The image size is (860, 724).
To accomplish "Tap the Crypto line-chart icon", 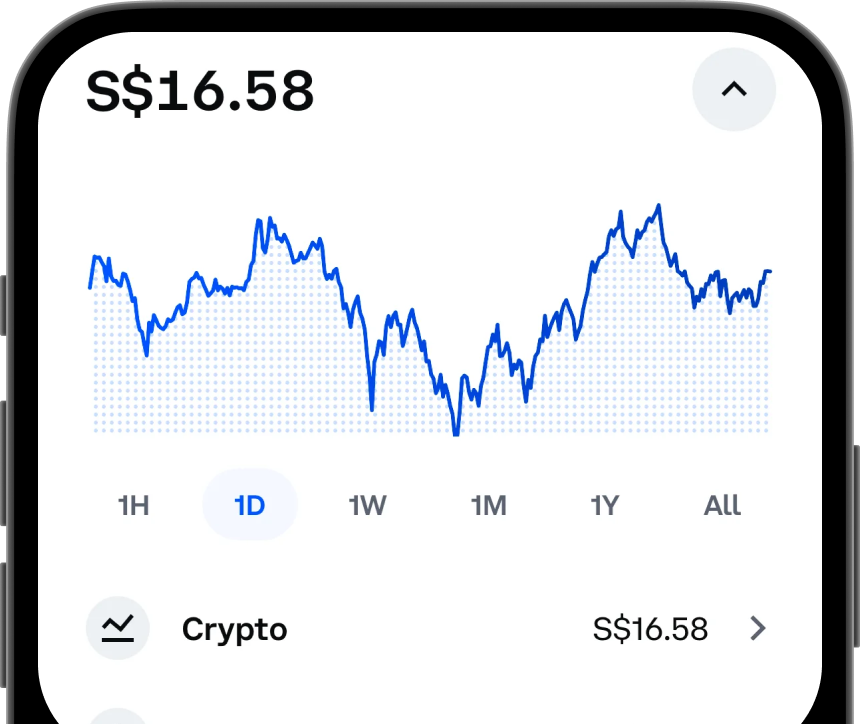I will 118,628.
